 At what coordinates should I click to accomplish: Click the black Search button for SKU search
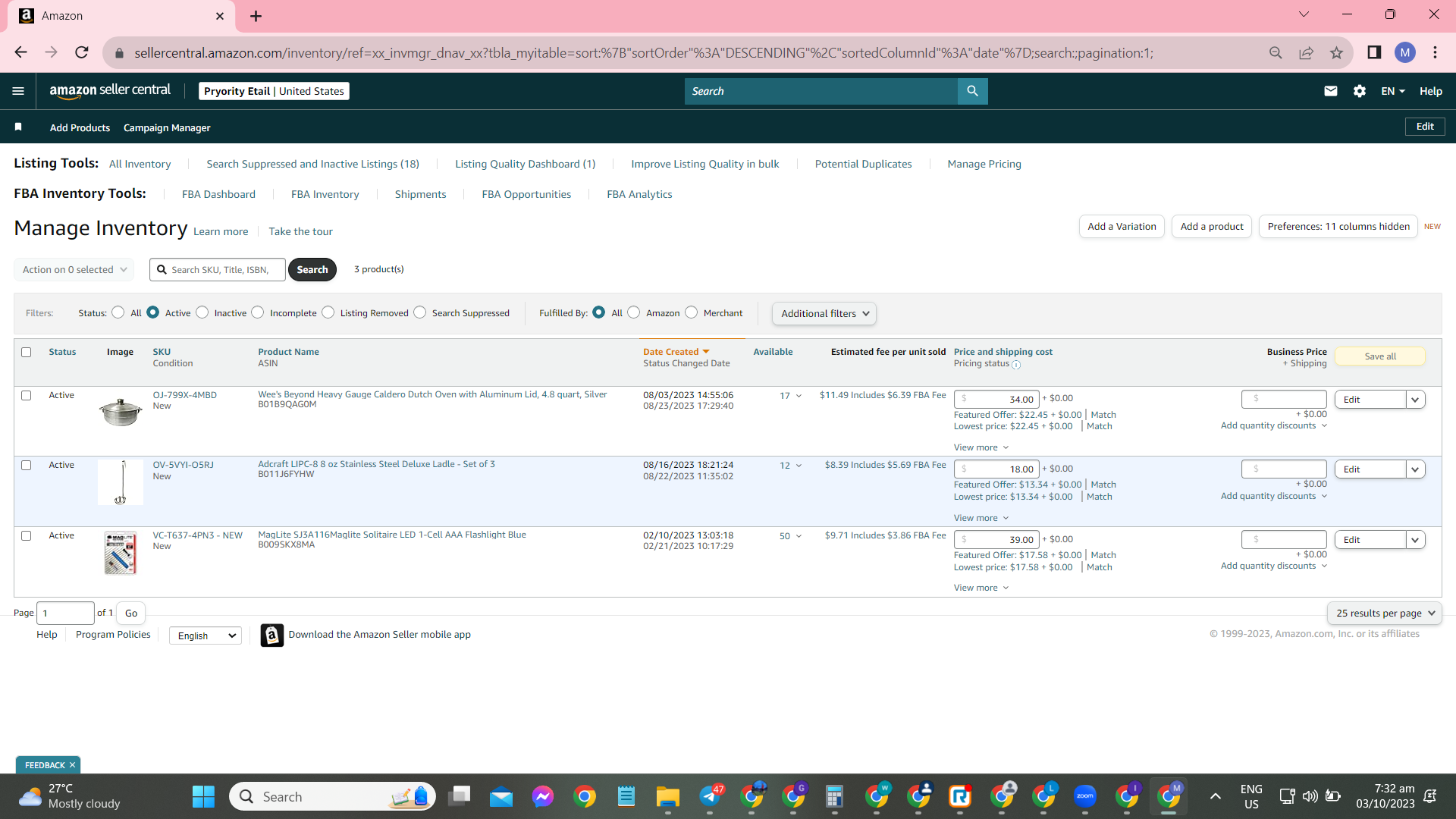point(312,269)
